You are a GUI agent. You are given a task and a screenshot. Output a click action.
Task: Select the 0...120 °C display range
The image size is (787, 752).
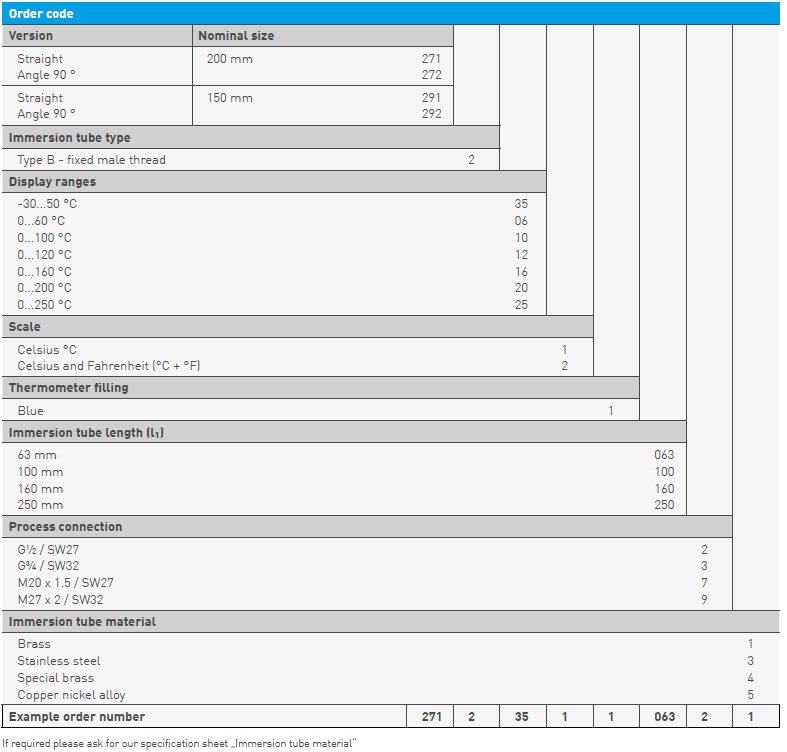click(44, 255)
